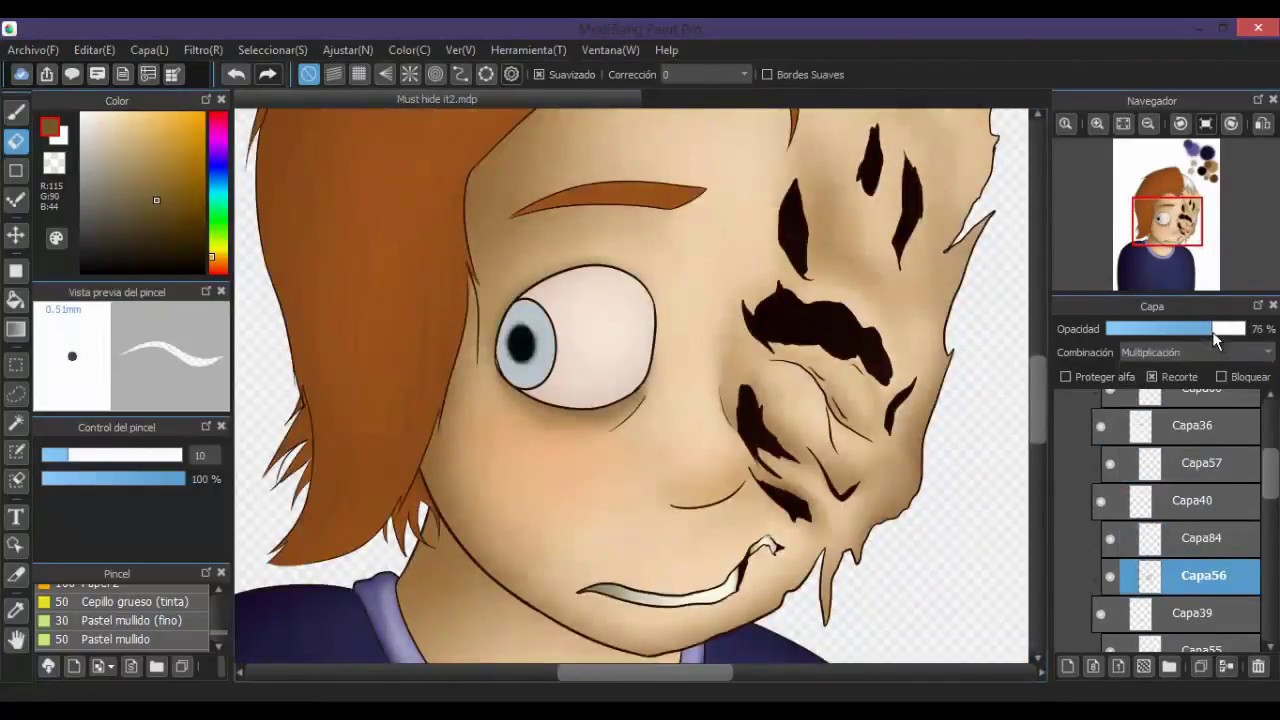Enable parallel lines snap
Viewport: 1280px width, 720px height.
(x=334, y=74)
